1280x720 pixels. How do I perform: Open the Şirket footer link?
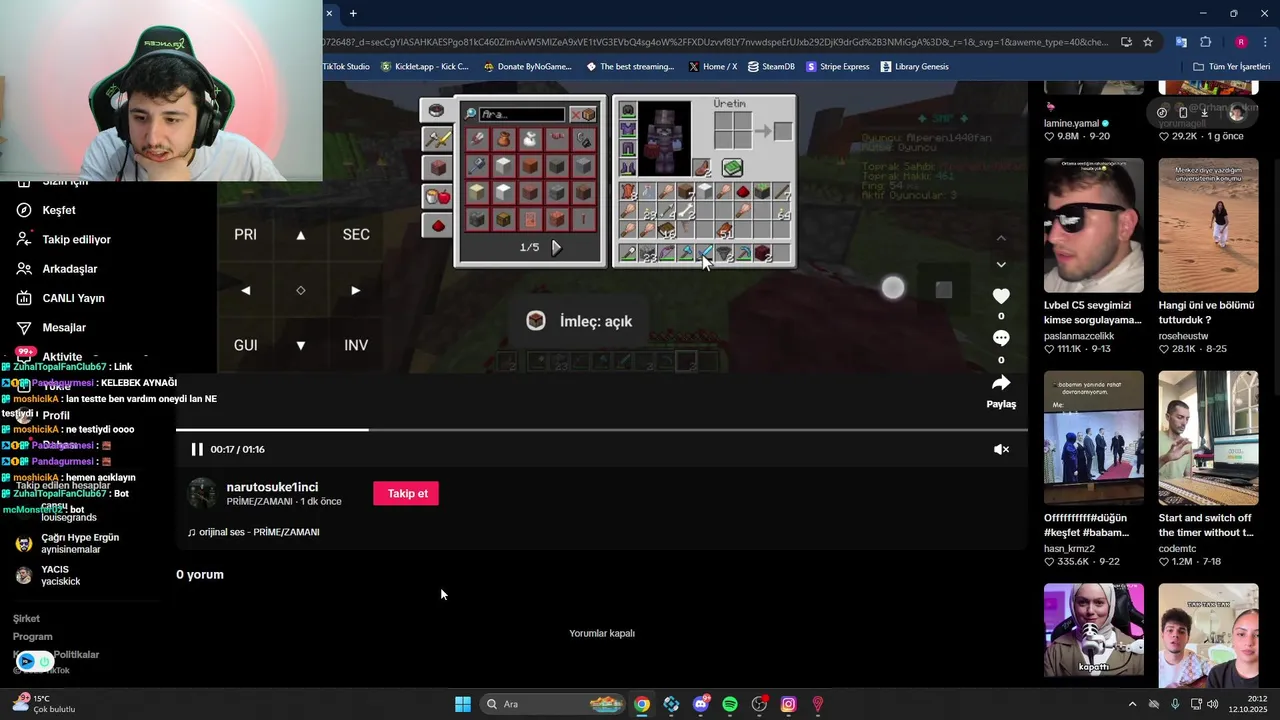click(26, 619)
